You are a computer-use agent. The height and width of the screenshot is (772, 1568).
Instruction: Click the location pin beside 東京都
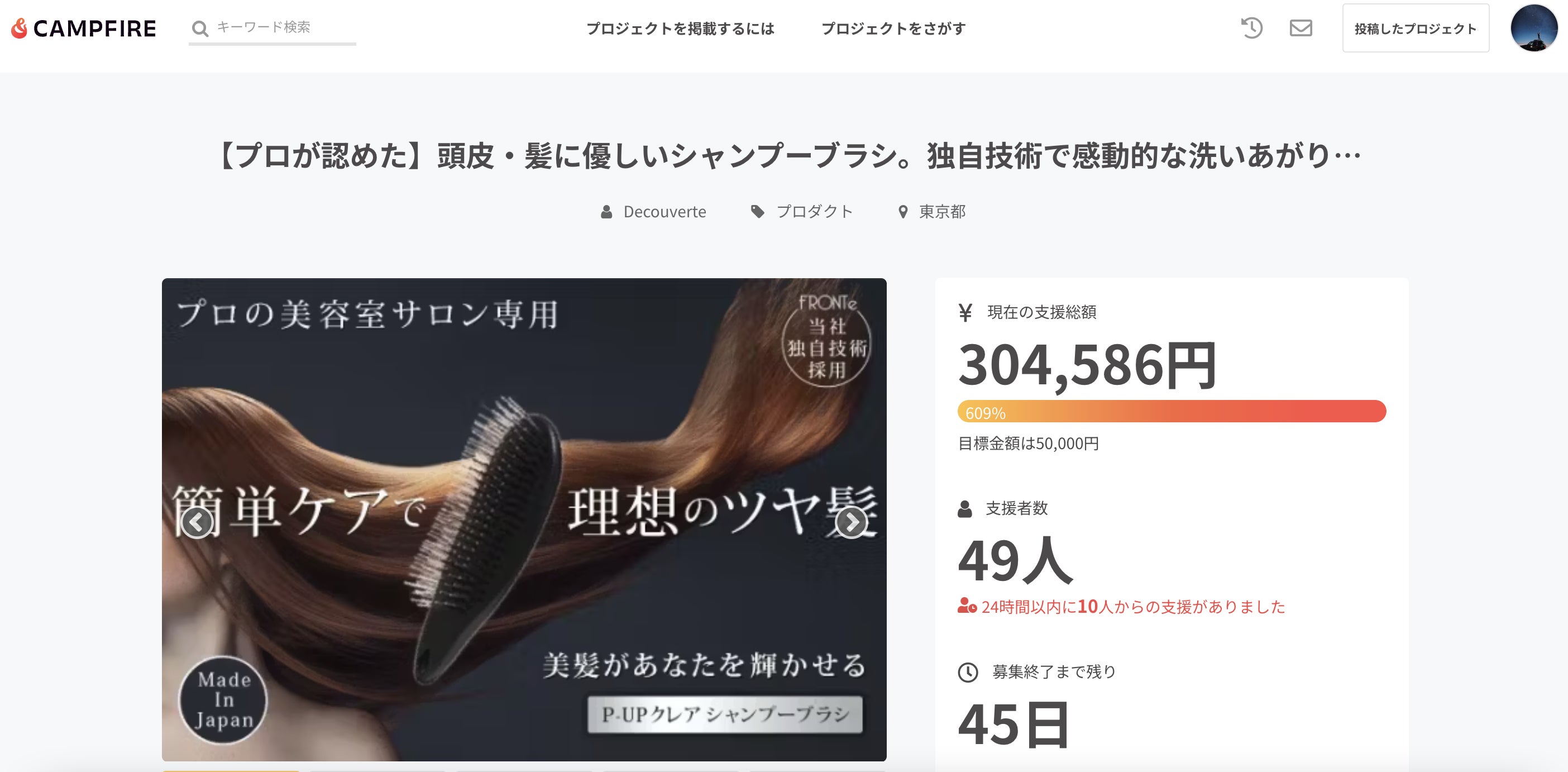coord(903,212)
